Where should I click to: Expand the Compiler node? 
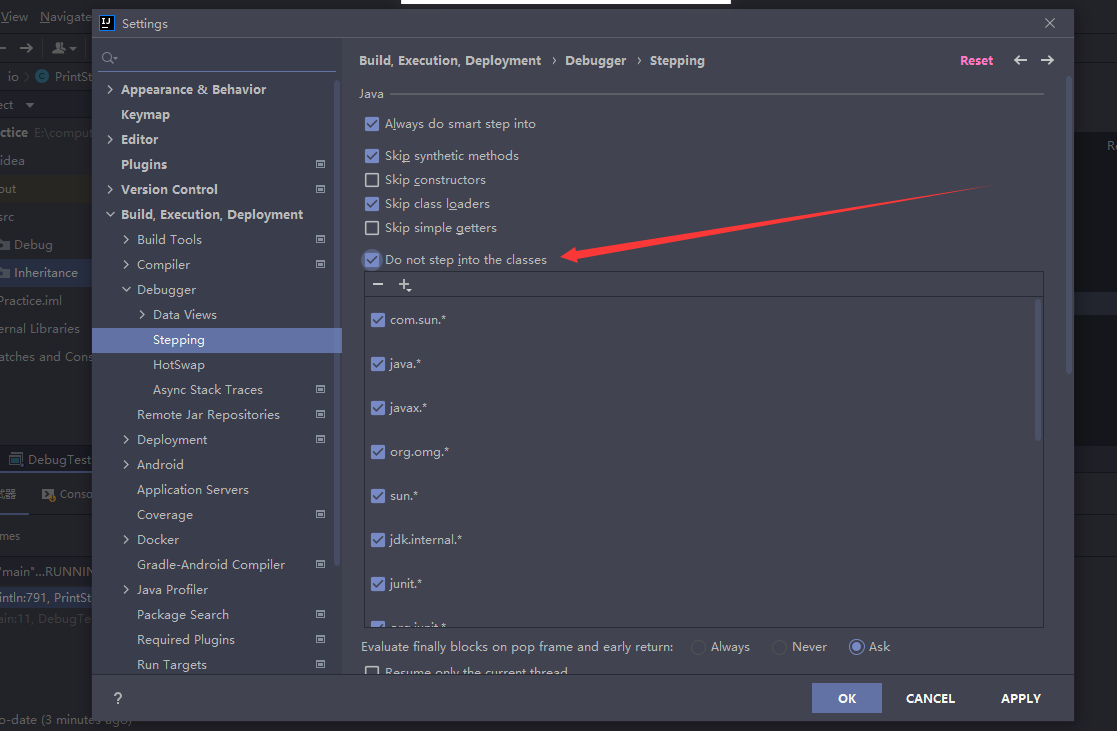point(126,264)
